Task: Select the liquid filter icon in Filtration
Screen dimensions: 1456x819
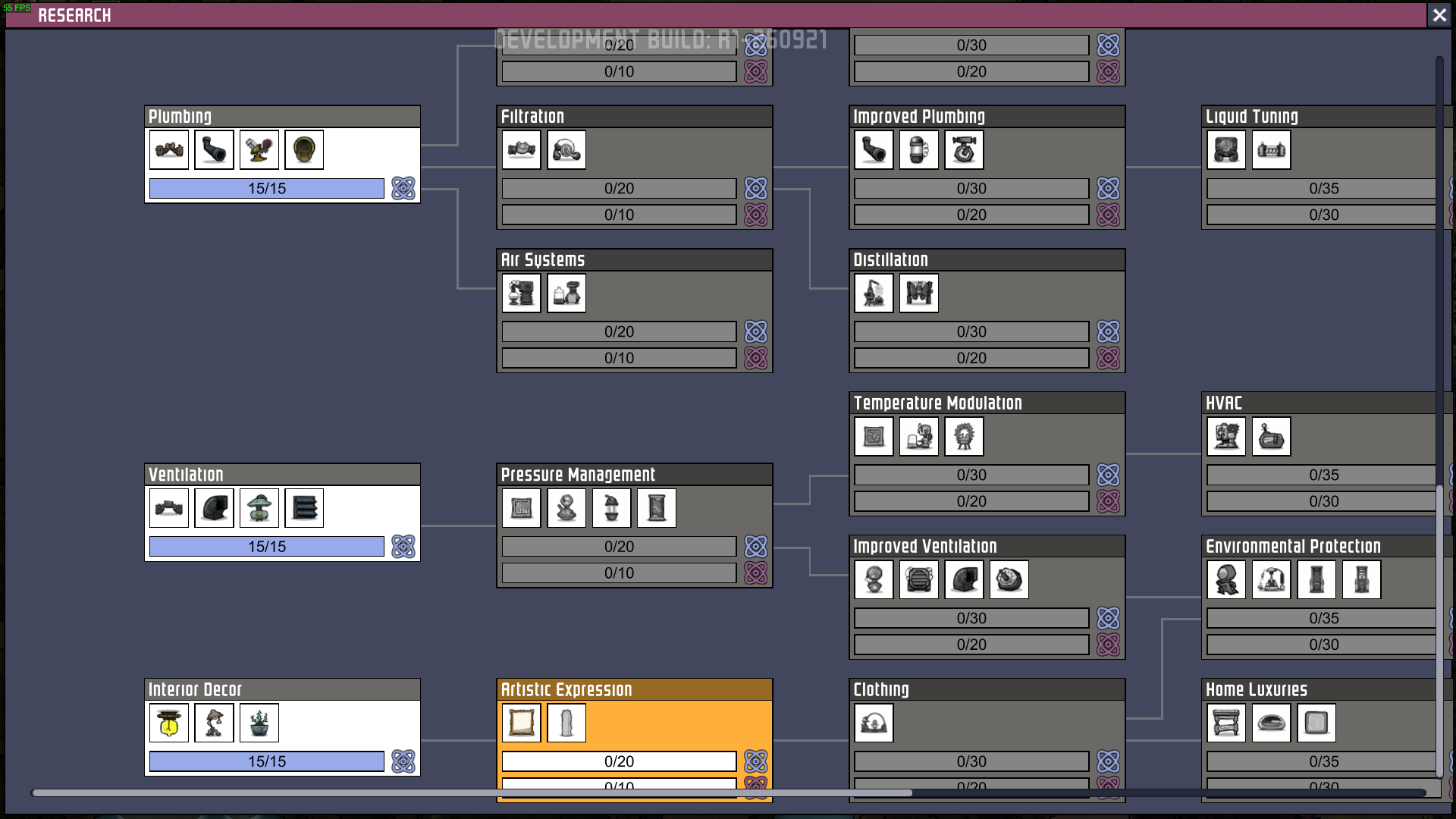Action: (x=522, y=150)
